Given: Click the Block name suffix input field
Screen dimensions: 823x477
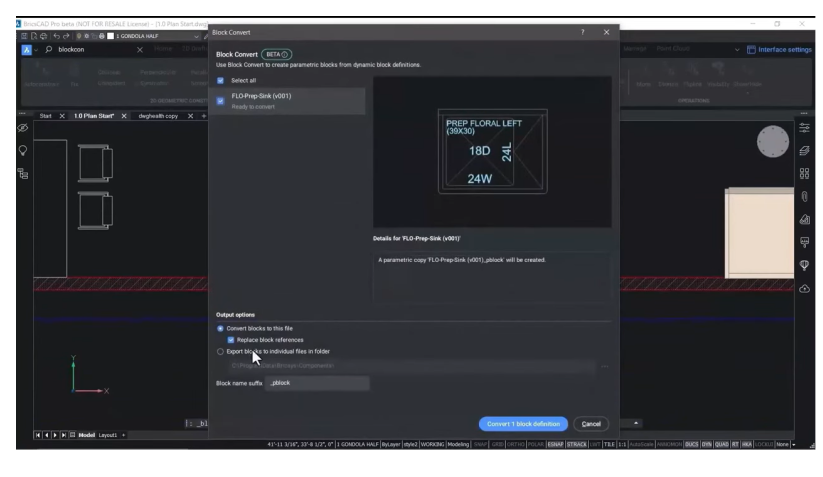Looking at the screenshot, I should pyautogui.click(x=317, y=383).
